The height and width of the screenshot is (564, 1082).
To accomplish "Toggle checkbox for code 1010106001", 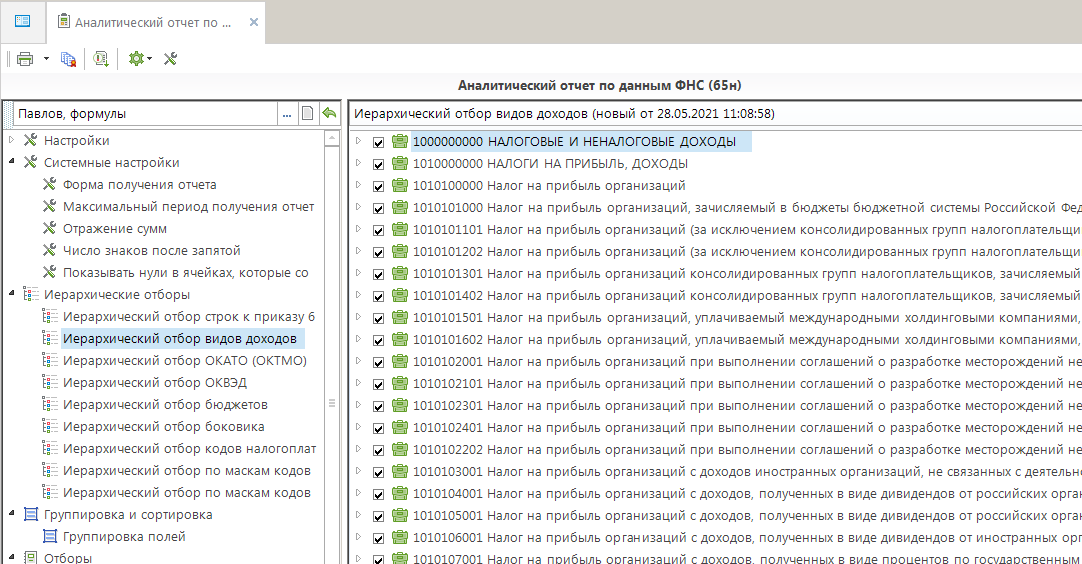I will pyautogui.click(x=378, y=538).
